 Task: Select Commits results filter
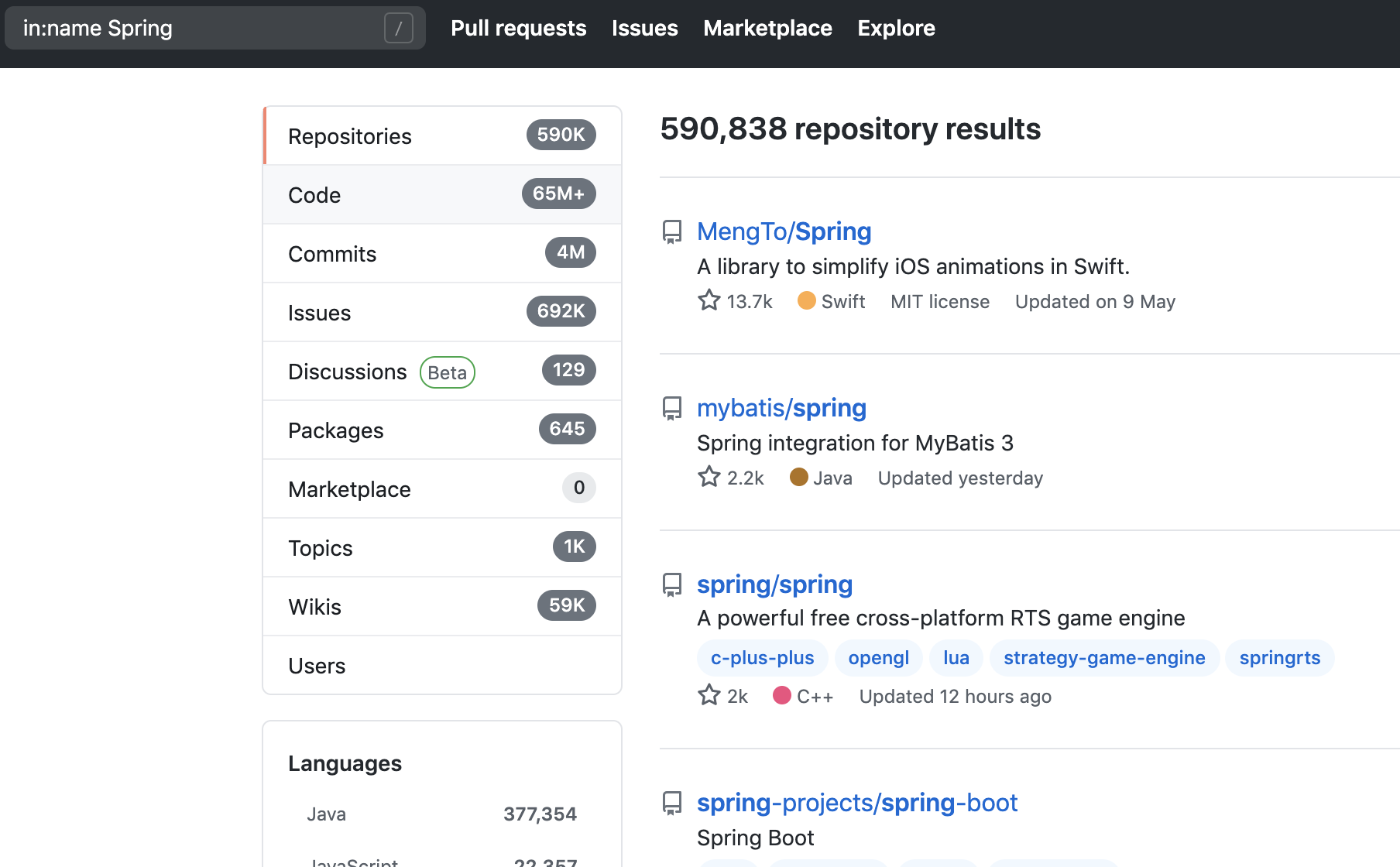pyautogui.click(x=442, y=253)
